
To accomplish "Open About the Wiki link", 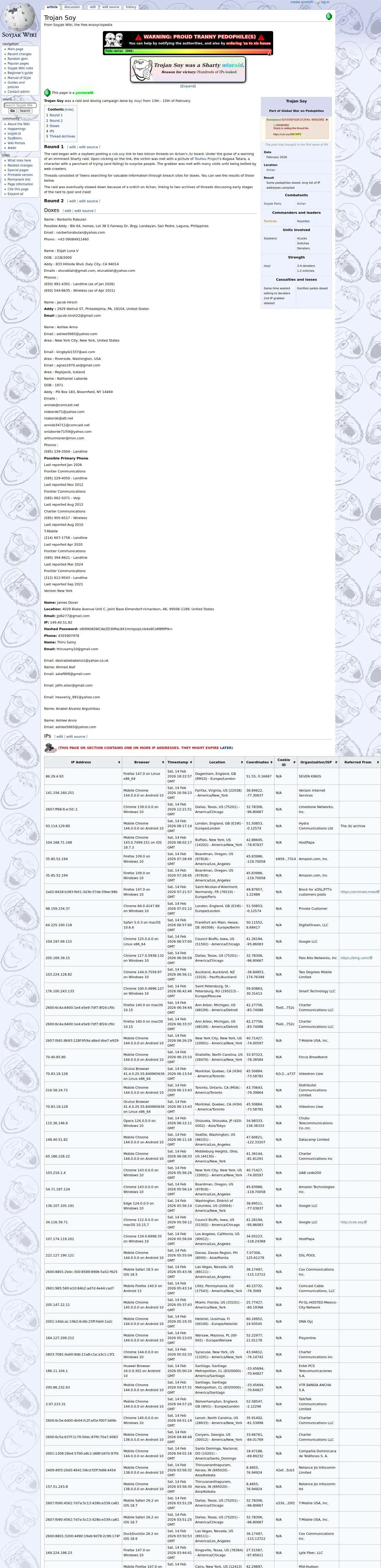I will [19, 124].
